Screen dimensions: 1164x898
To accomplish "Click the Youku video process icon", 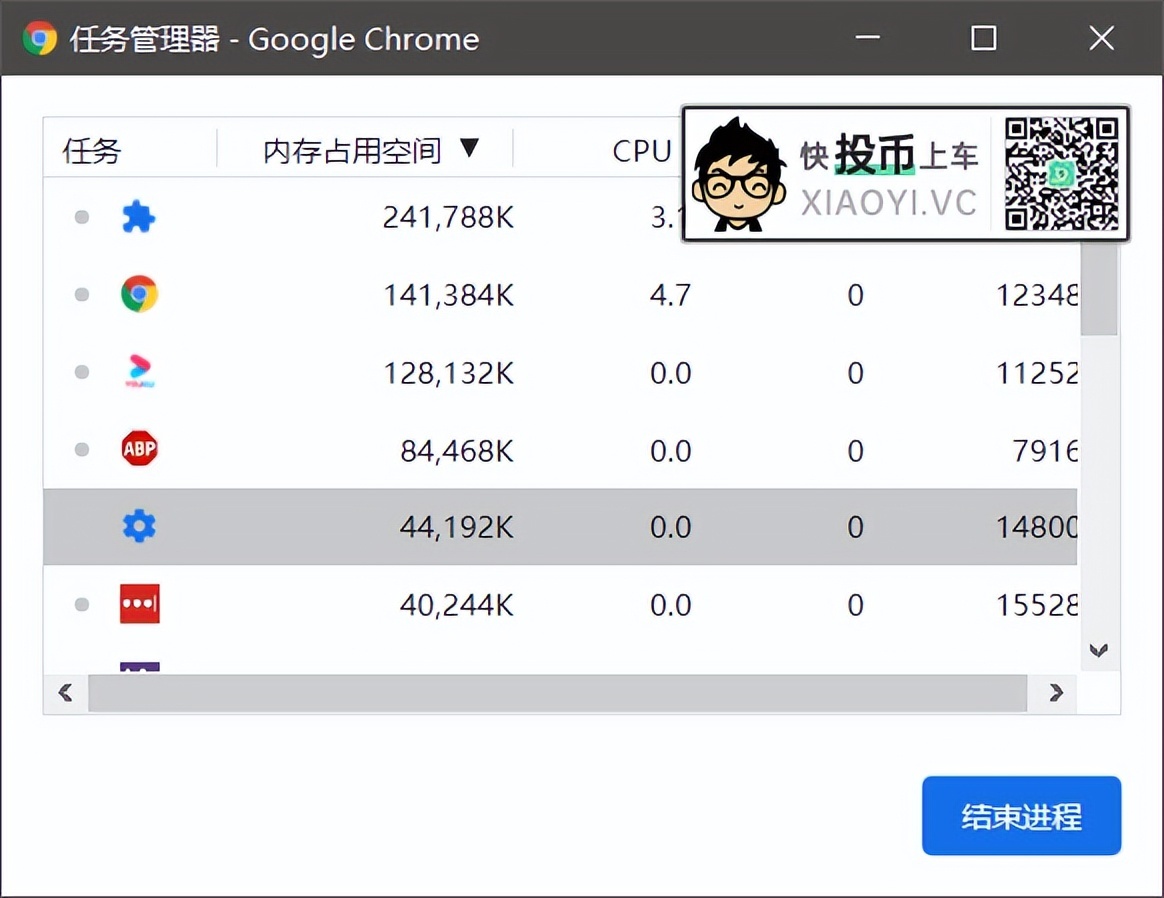I will point(139,371).
